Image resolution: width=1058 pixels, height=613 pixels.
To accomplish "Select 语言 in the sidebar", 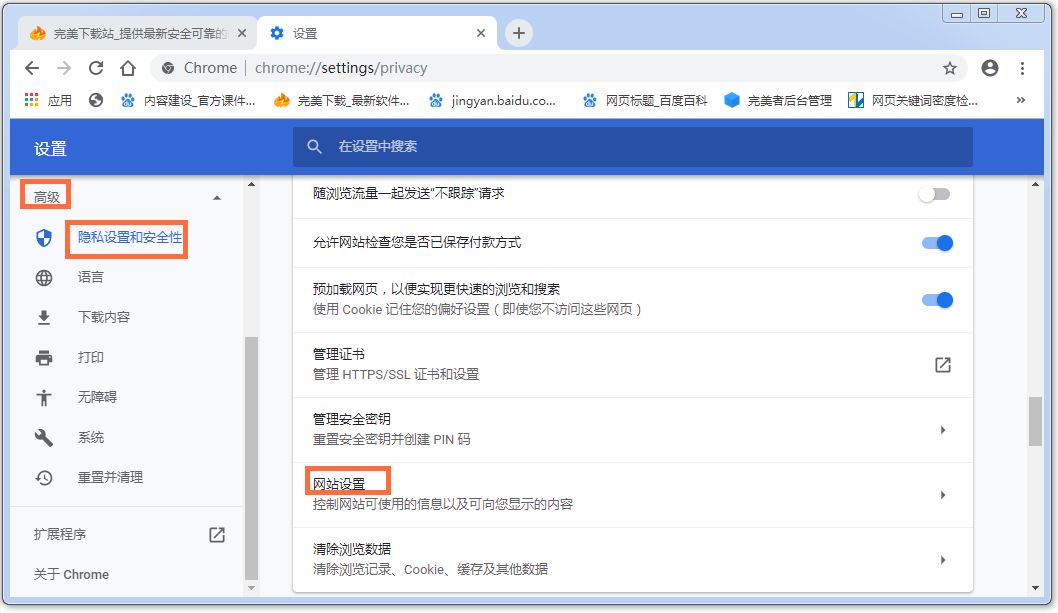I will (90, 277).
